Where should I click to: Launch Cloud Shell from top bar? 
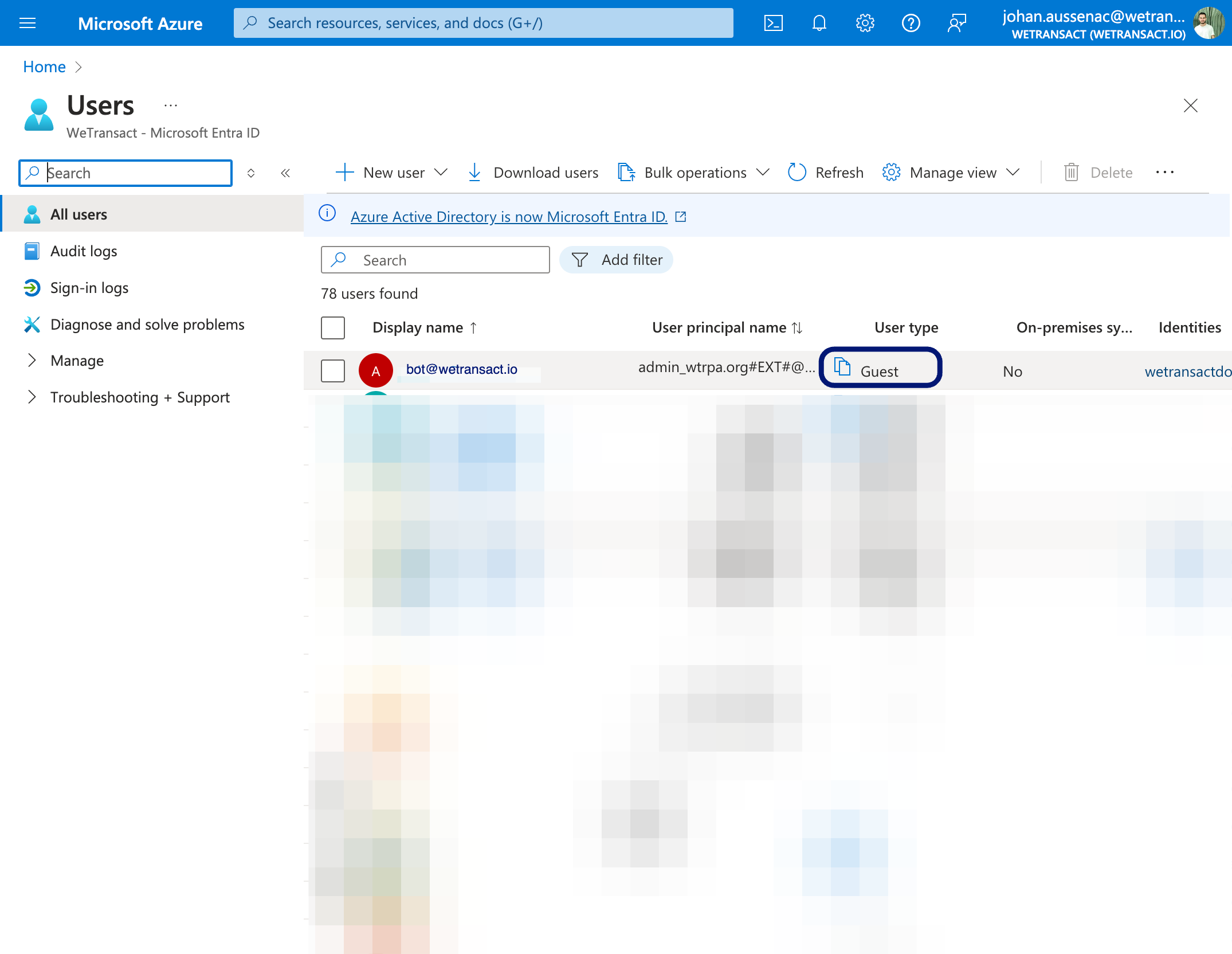coord(774,23)
